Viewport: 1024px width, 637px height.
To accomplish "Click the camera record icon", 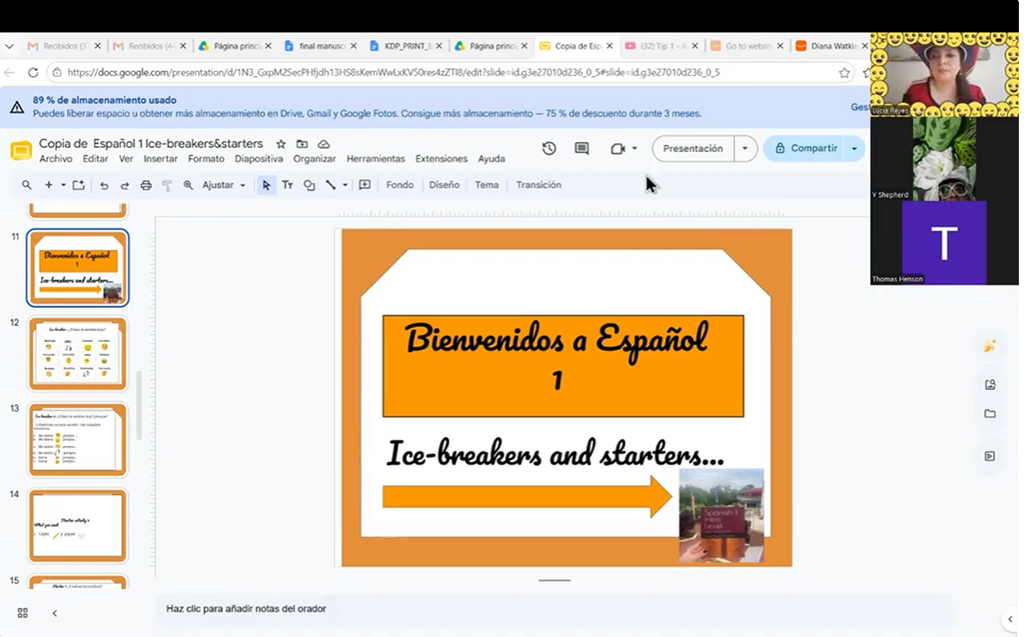I will pyautogui.click(x=617, y=149).
